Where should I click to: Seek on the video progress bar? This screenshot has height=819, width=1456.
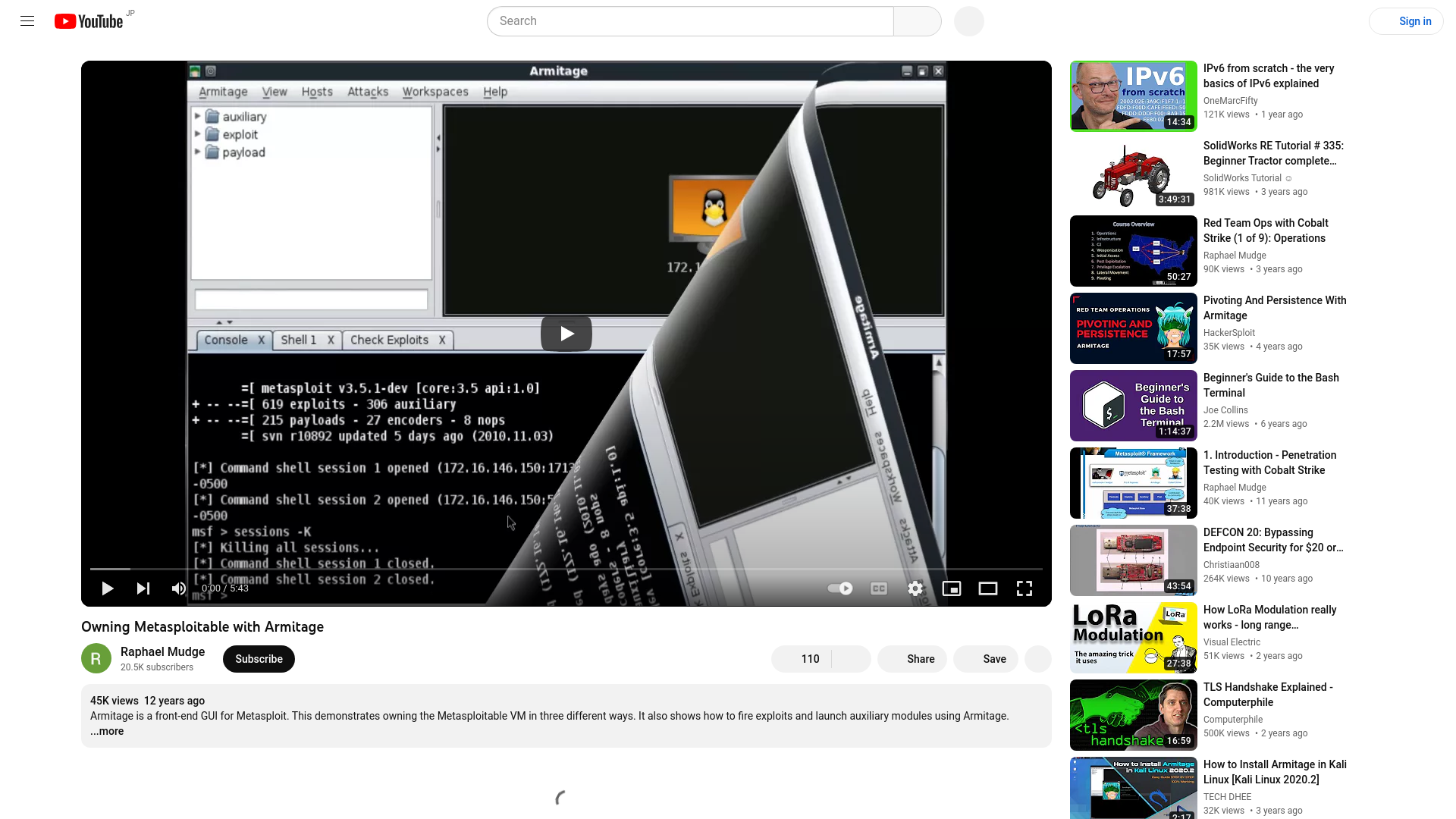[566, 569]
